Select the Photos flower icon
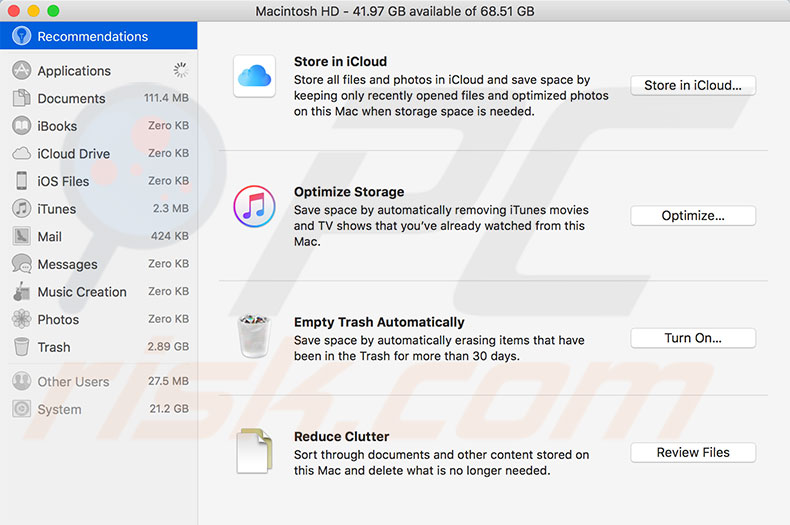The width and height of the screenshot is (790, 525). (x=21, y=320)
